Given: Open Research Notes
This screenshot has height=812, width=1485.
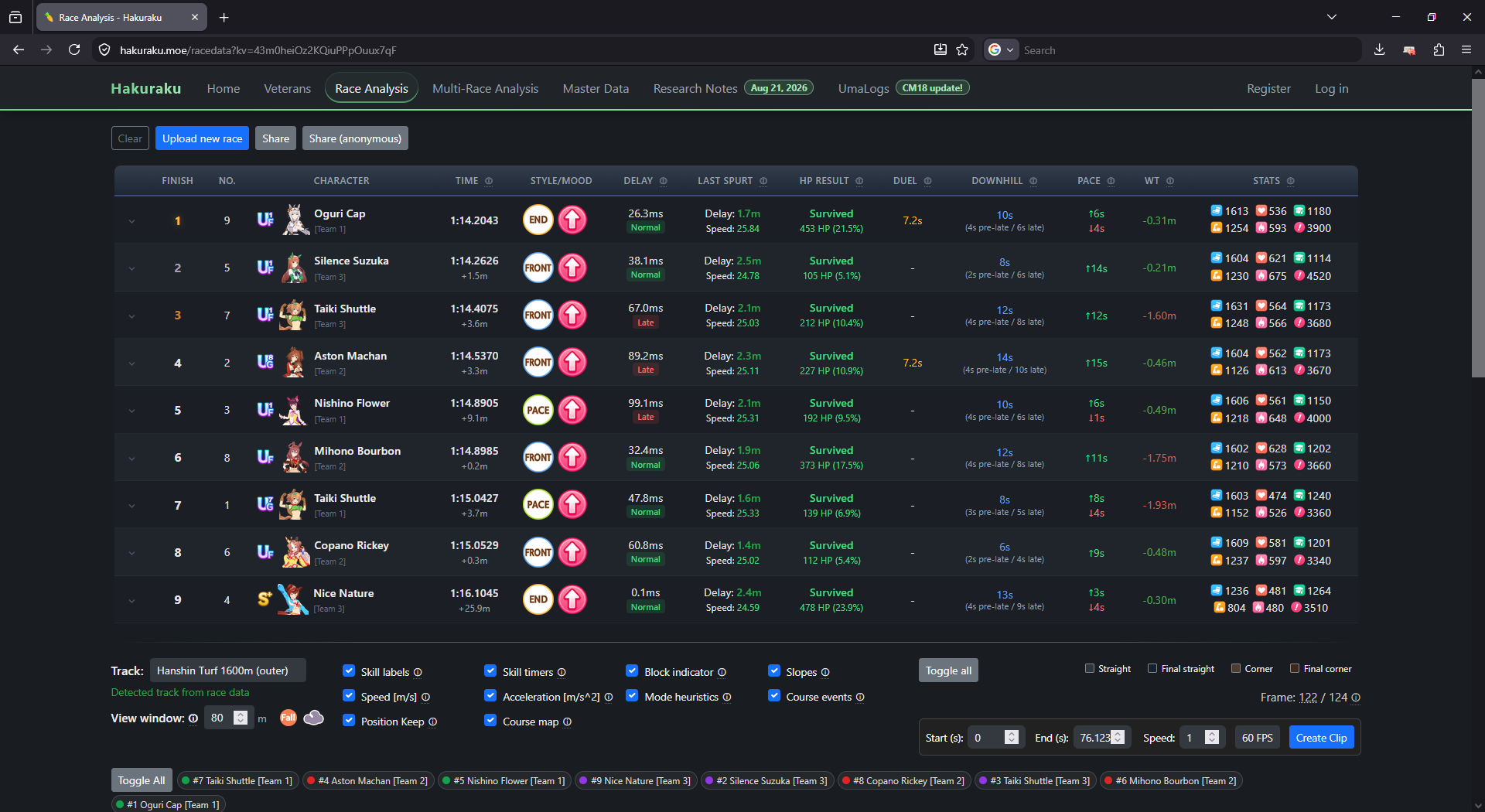Looking at the screenshot, I should [x=695, y=89].
